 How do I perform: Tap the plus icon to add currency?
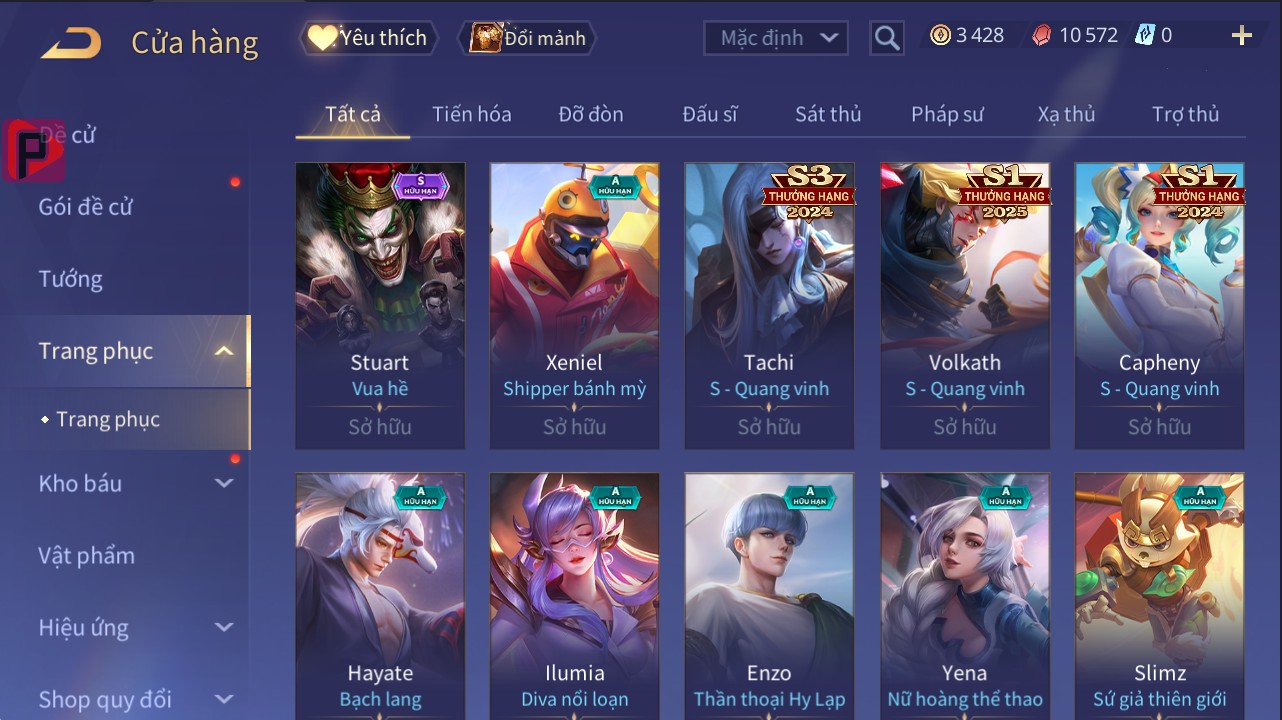[x=1241, y=36]
